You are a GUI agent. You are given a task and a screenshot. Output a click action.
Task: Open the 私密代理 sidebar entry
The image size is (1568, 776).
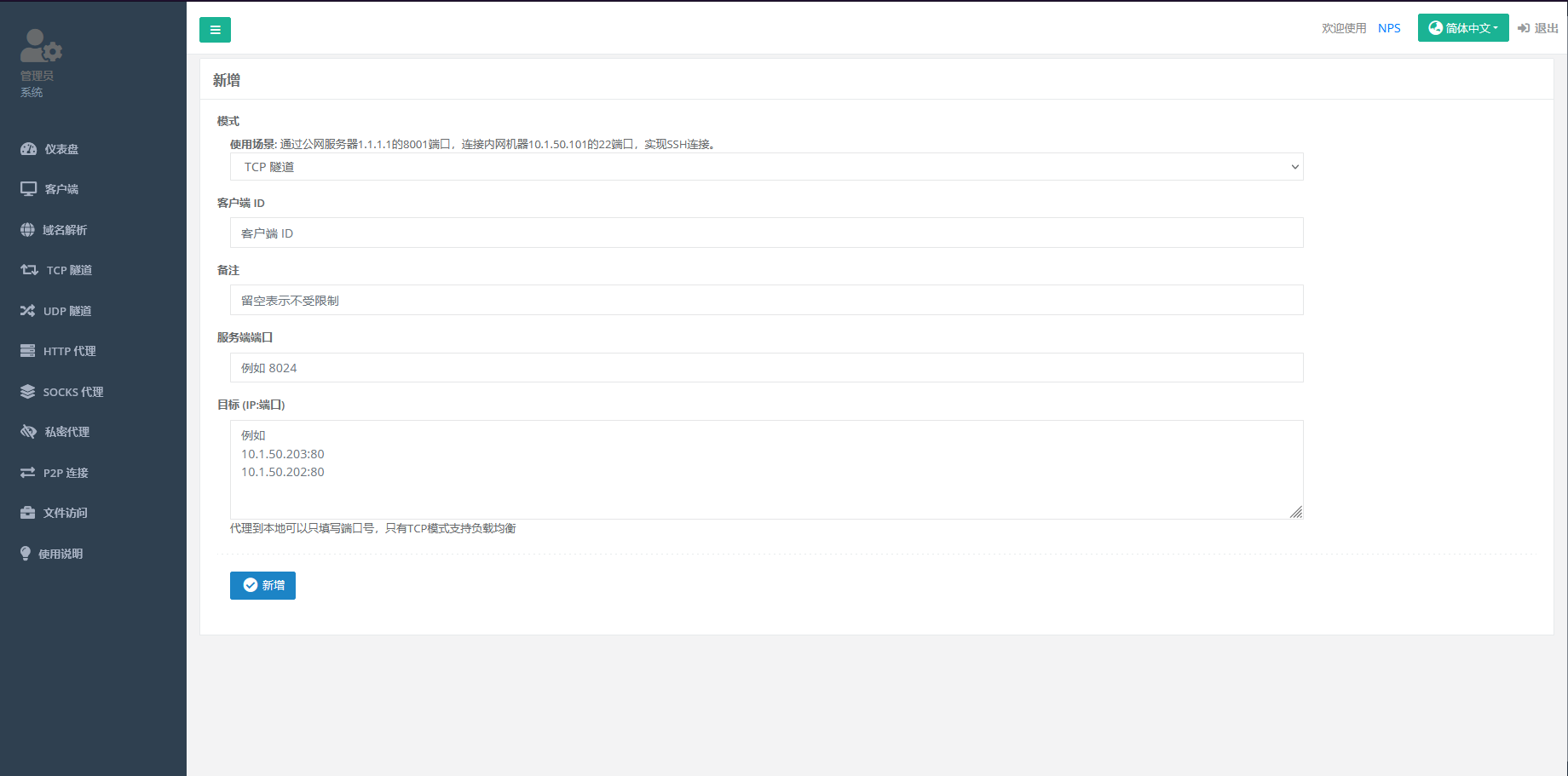pyautogui.click(x=93, y=432)
